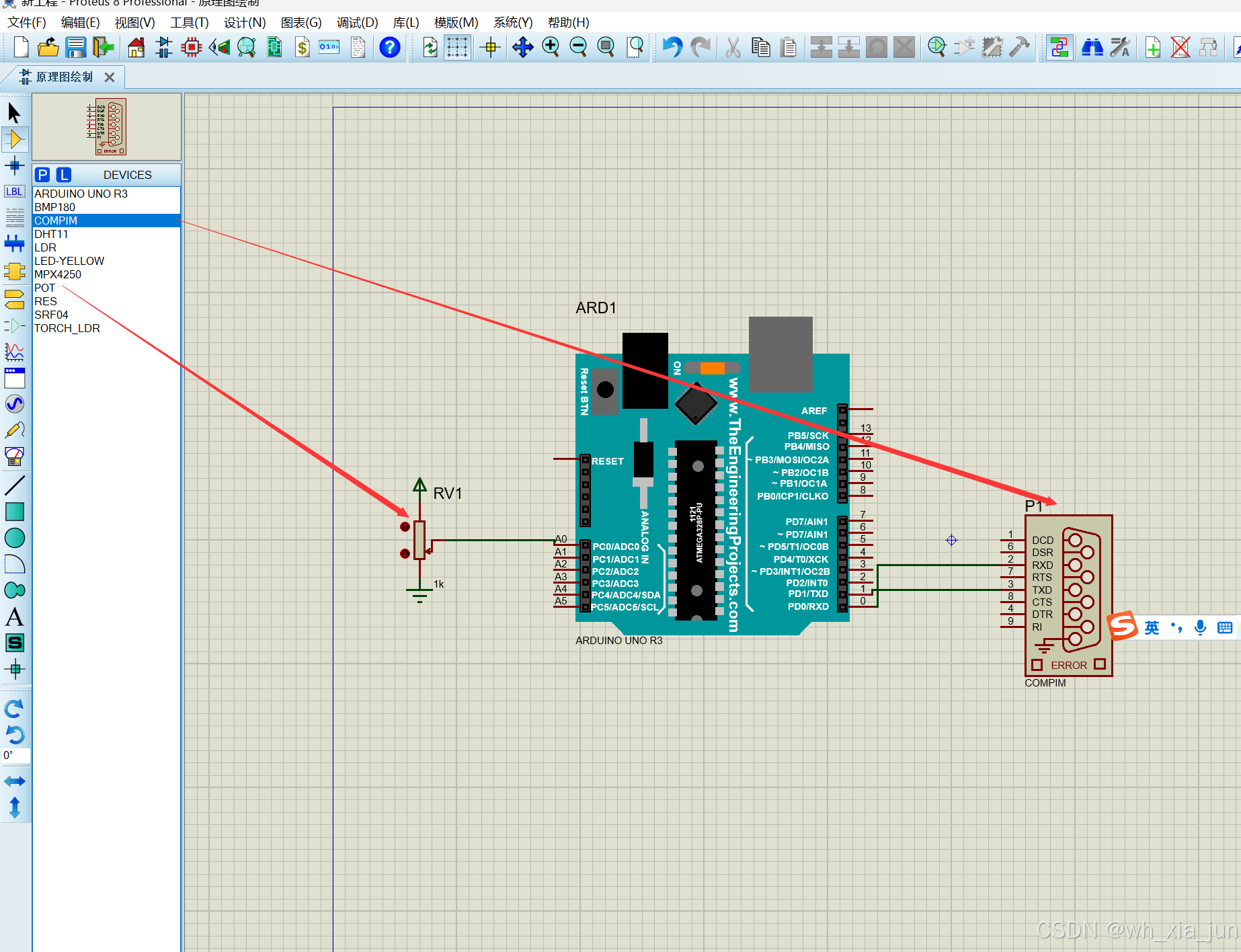The width and height of the screenshot is (1241, 952).
Task: Click the Rotate Clockwise icon
Action: [14, 709]
